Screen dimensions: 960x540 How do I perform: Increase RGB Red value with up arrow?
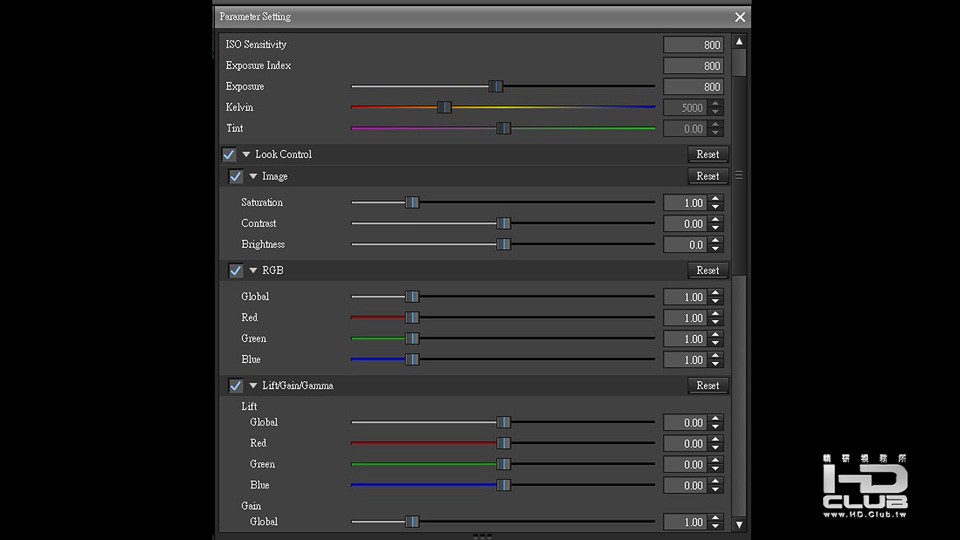pyautogui.click(x=715, y=313)
